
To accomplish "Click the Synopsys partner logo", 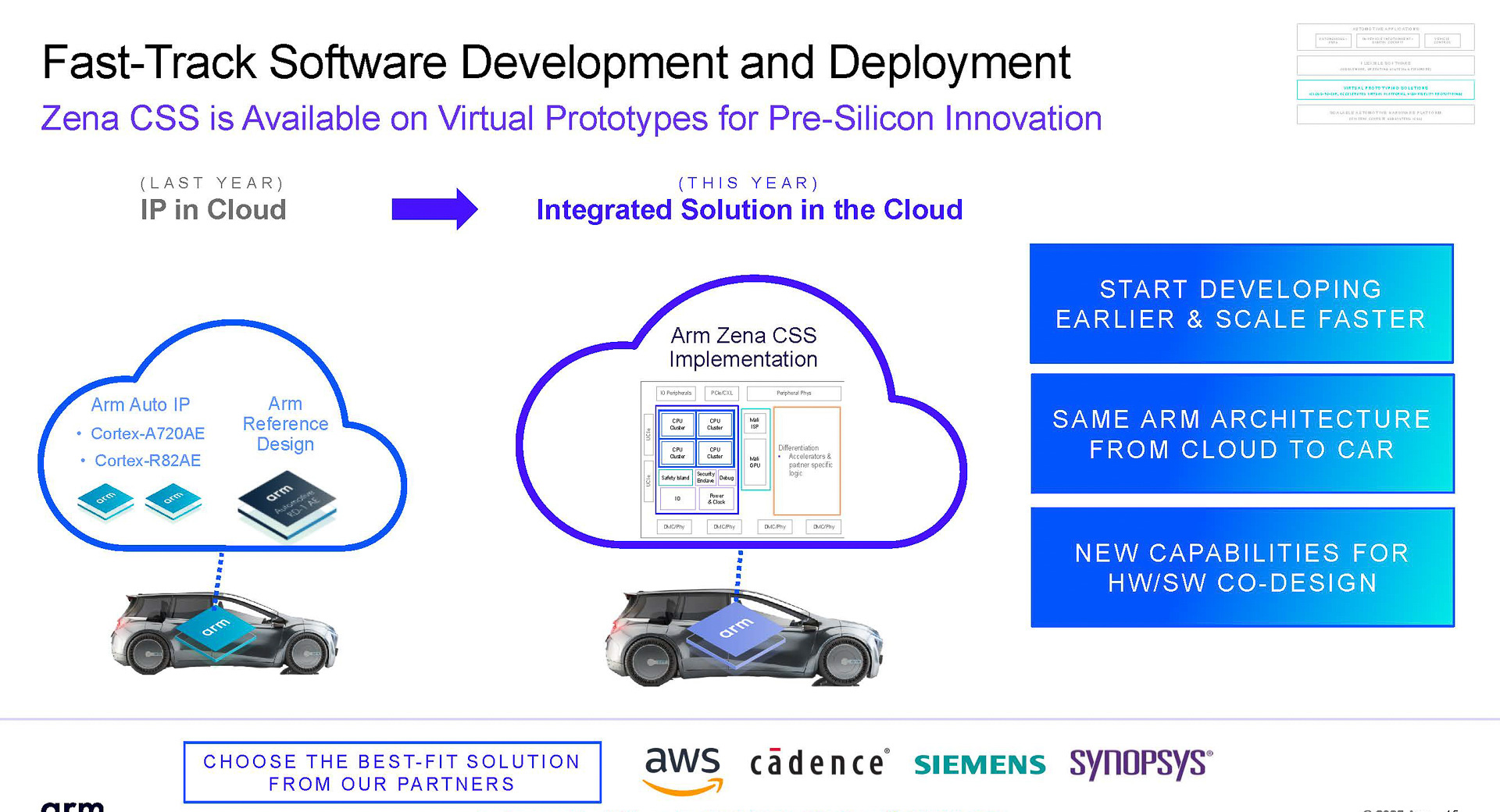I will click(x=1141, y=764).
